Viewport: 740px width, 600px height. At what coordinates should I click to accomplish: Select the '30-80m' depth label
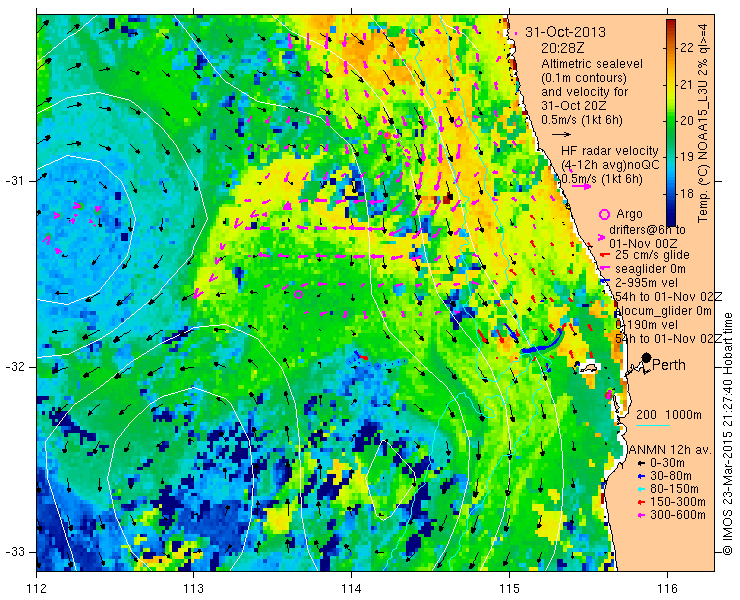[x=671, y=476]
